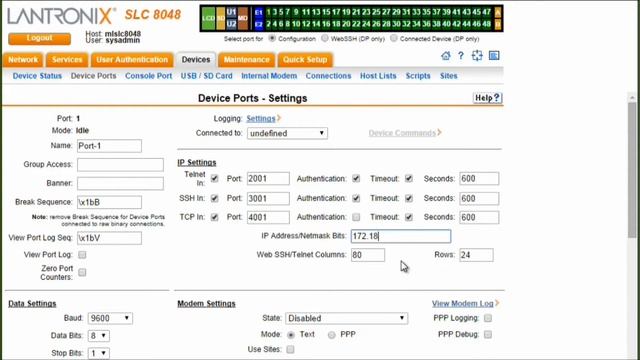Select Ethernet port E2
Screen dimensions: 640x360
258,24
